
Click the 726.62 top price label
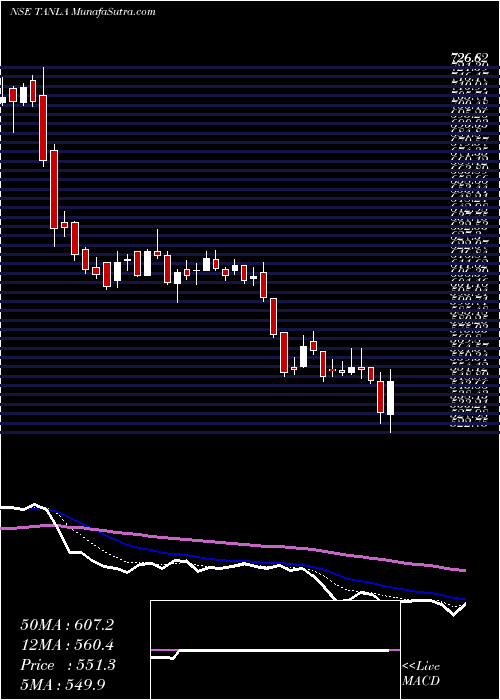[x=470, y=58]
